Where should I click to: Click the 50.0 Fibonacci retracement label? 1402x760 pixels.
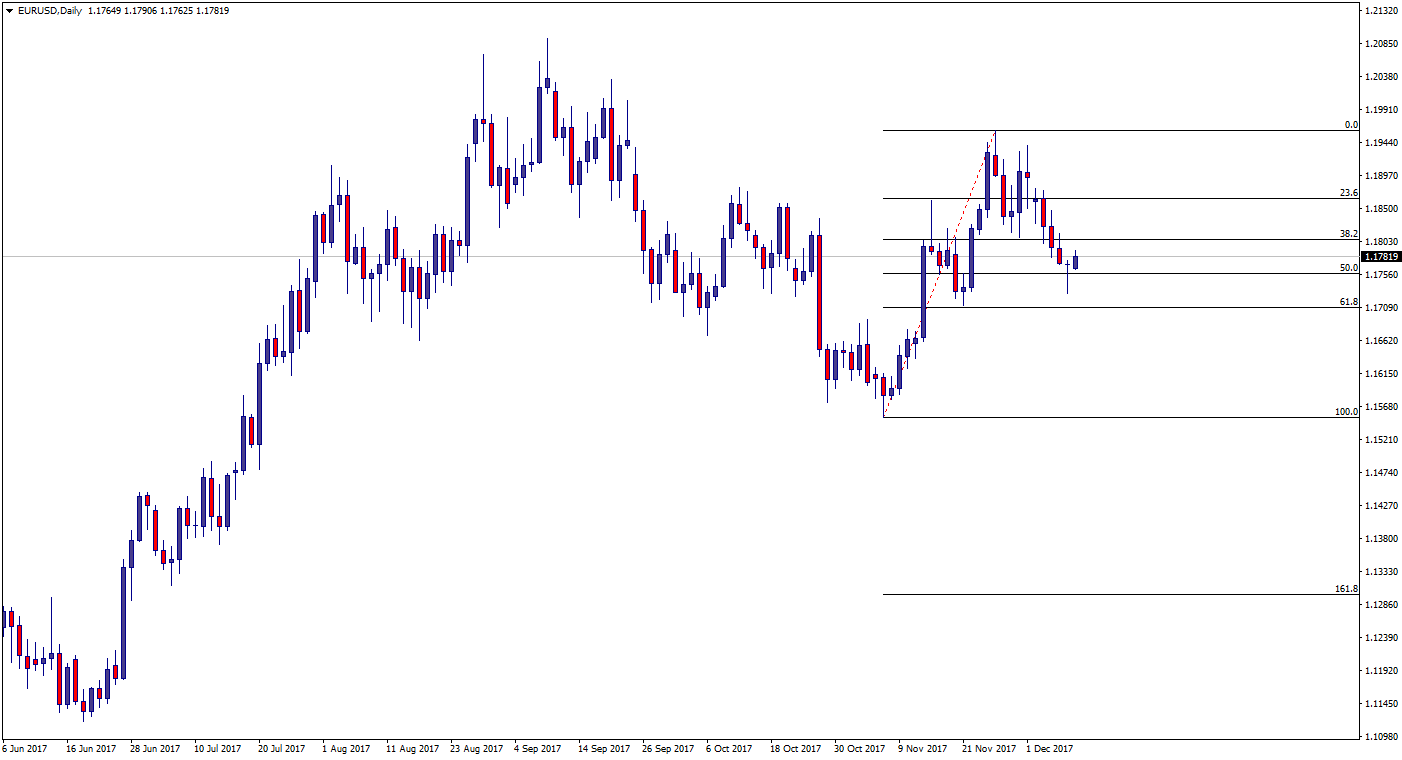[x=1348, y=268]
